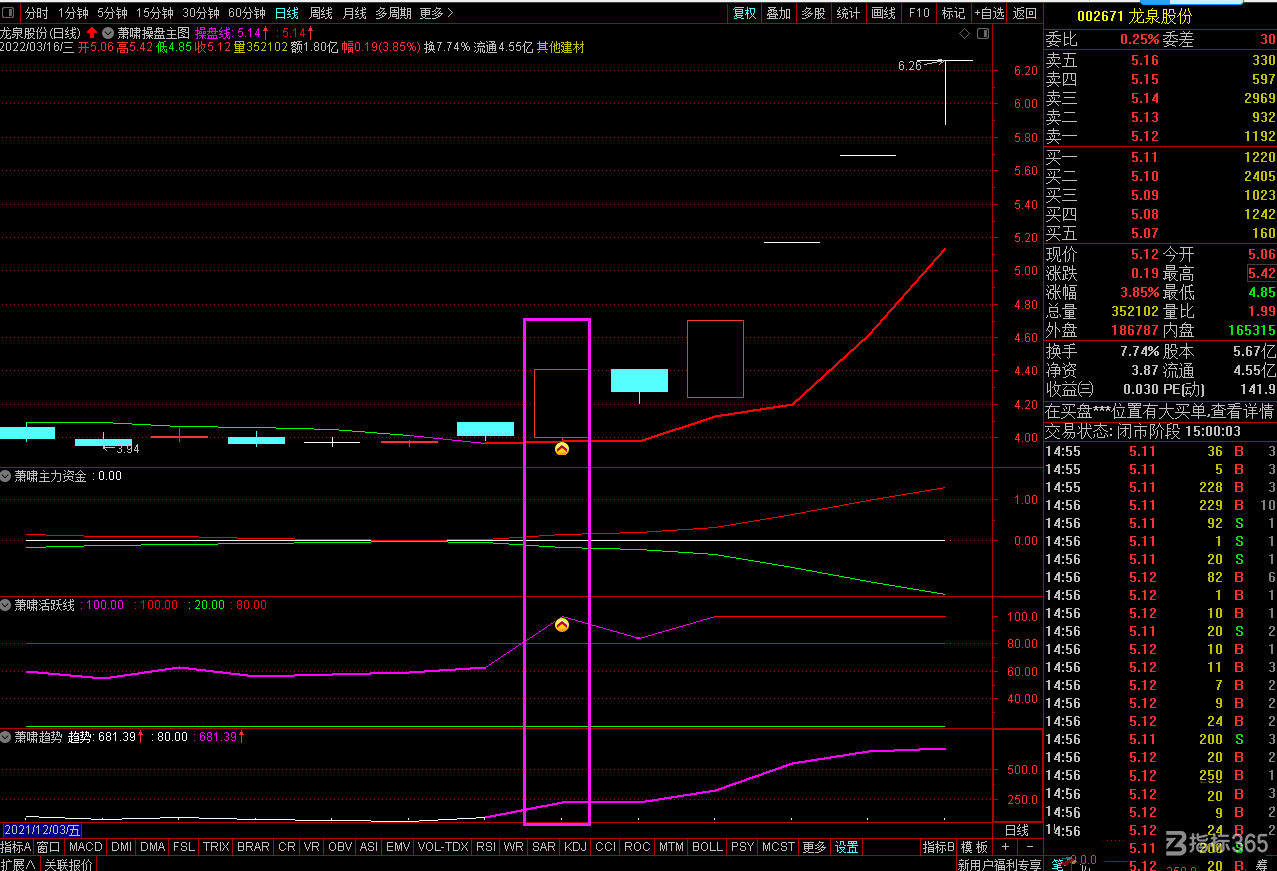Screen dimensions: 1277x871
Task: Open the 画线 drawing tools
Action: 883,13
